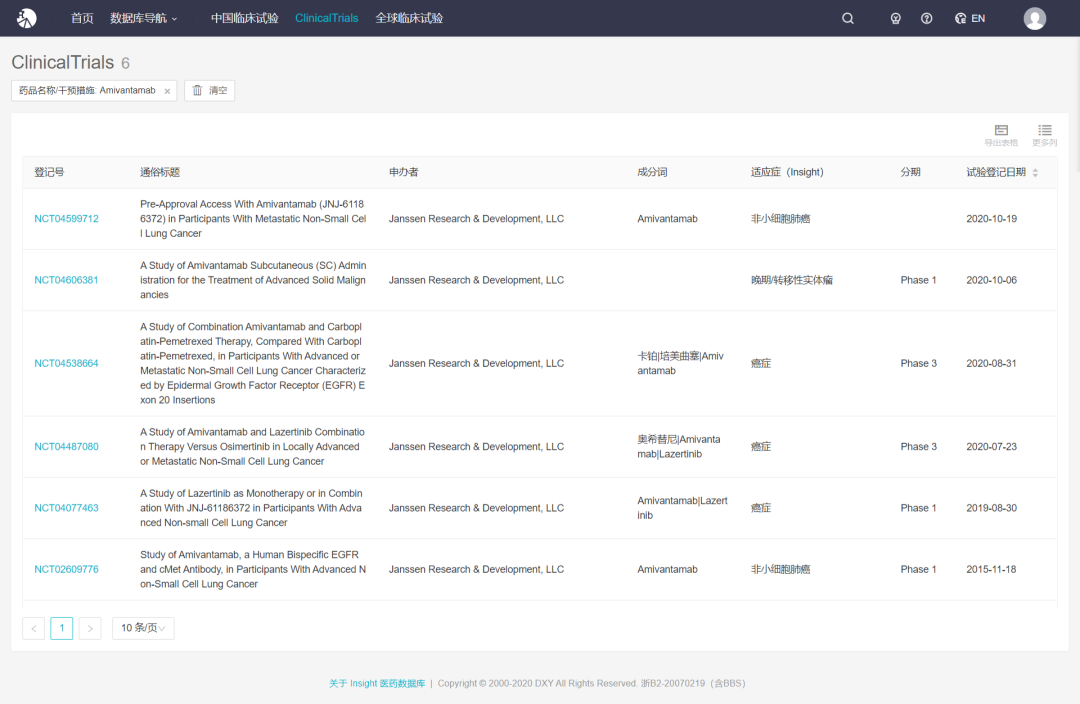1080x704 pixels.
Task: Export the table with 导出表格 icon
Action: click(x=1001, y=135)
